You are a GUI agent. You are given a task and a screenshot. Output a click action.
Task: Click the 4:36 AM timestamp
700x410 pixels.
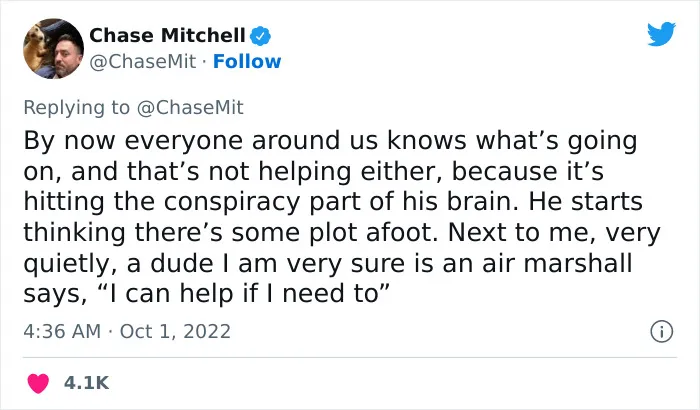[x=62, y=331]
